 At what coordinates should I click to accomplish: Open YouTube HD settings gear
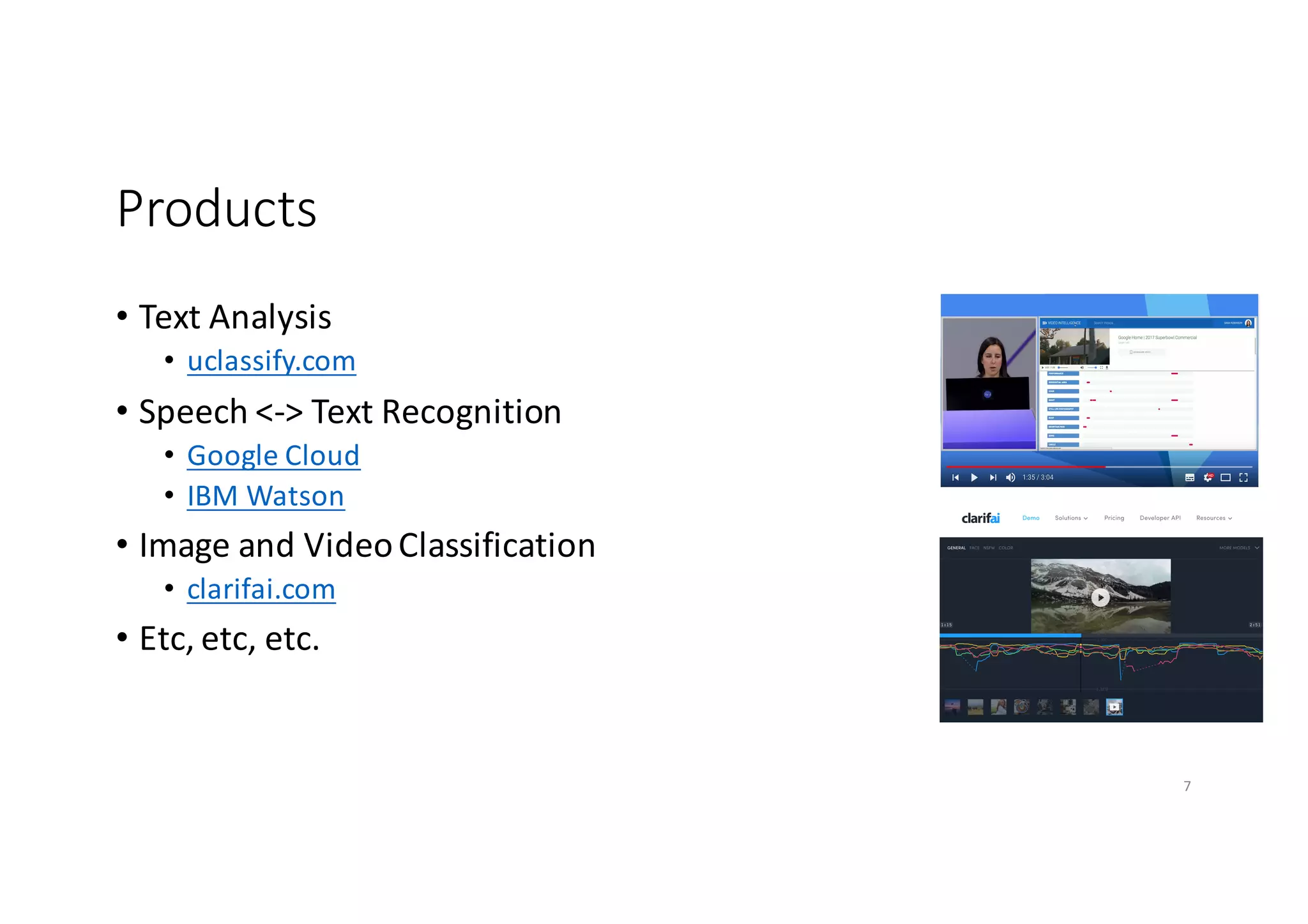coord(1208,478)
